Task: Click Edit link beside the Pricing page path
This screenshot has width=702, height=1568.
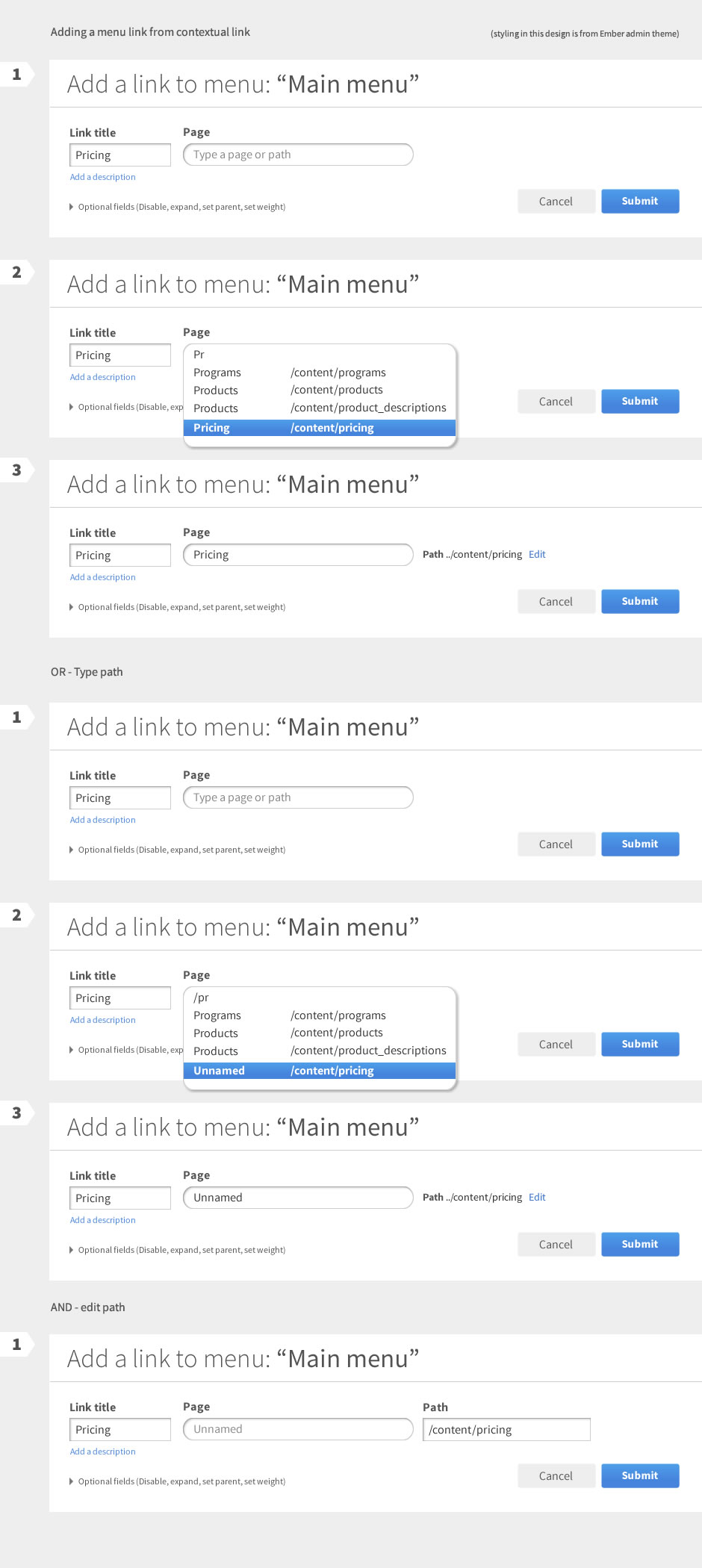Action: coord(537,554)
